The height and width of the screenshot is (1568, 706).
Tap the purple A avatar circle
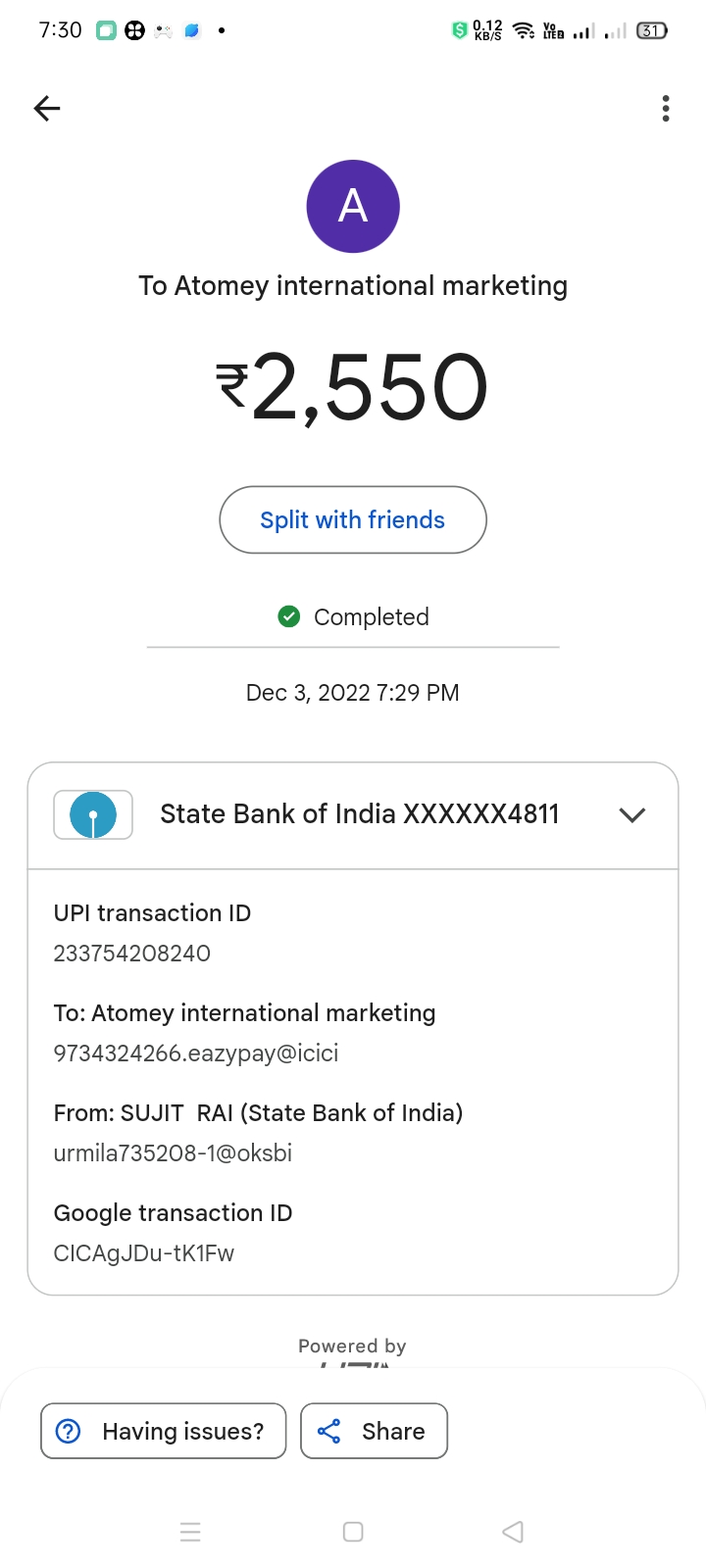[353, 207]
